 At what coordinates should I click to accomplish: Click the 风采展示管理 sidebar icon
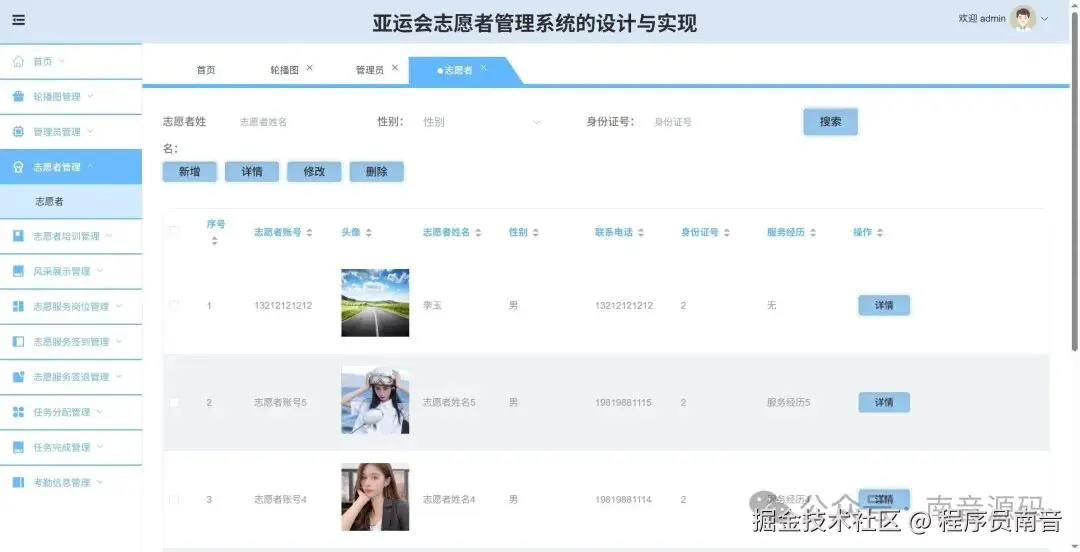tap(19, 271)
